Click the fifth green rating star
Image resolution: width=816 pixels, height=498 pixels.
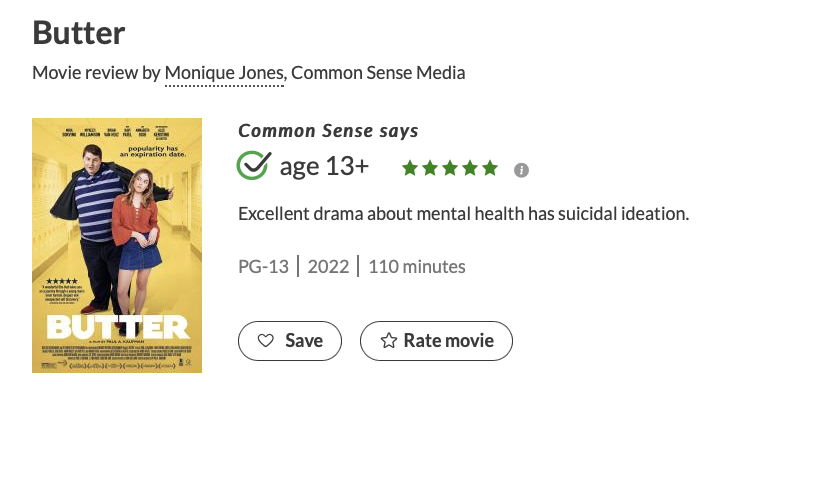tap(490, 168)
